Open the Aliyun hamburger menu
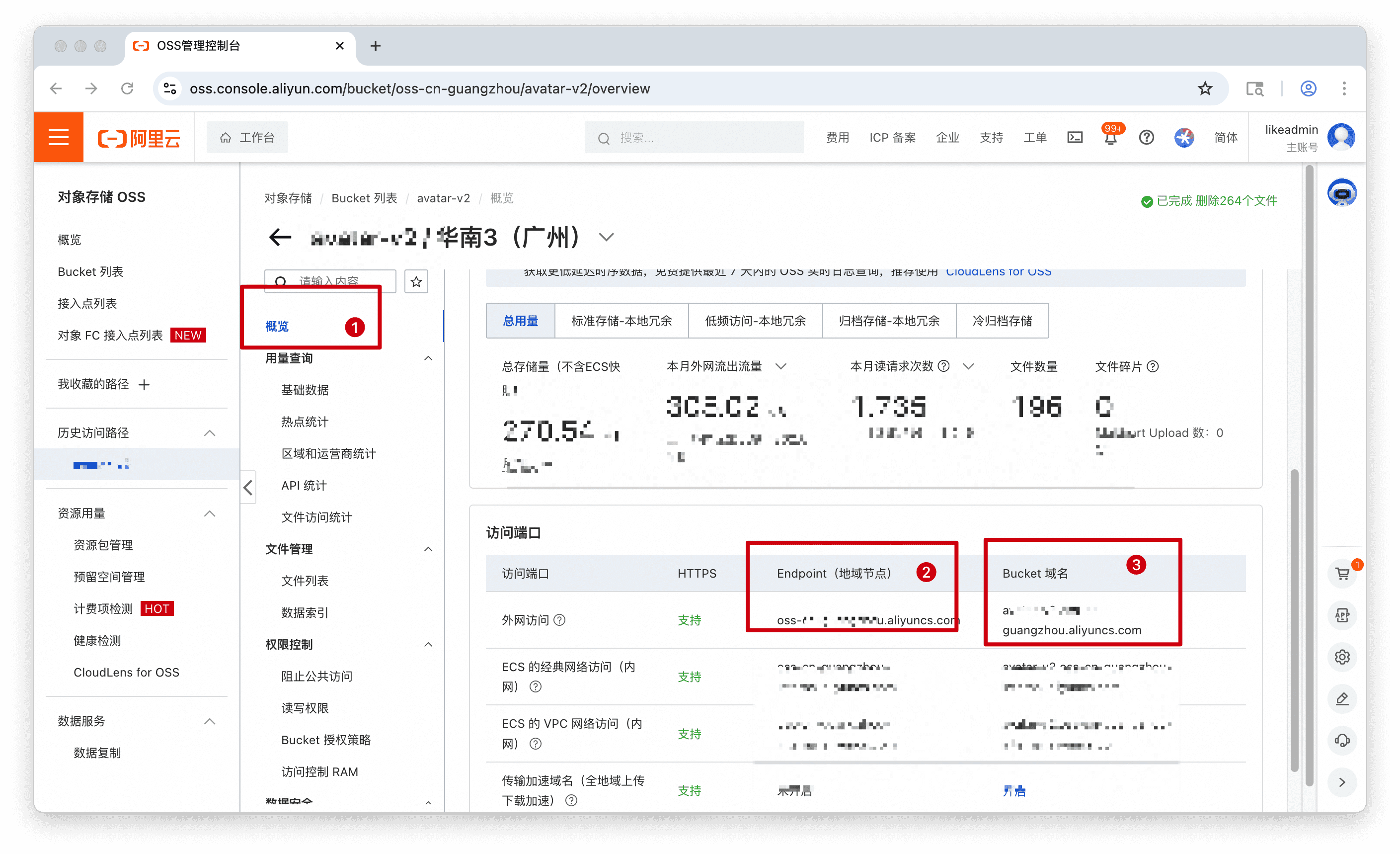Viewport: 1400px width, 854px height. [x=59, y=137]
